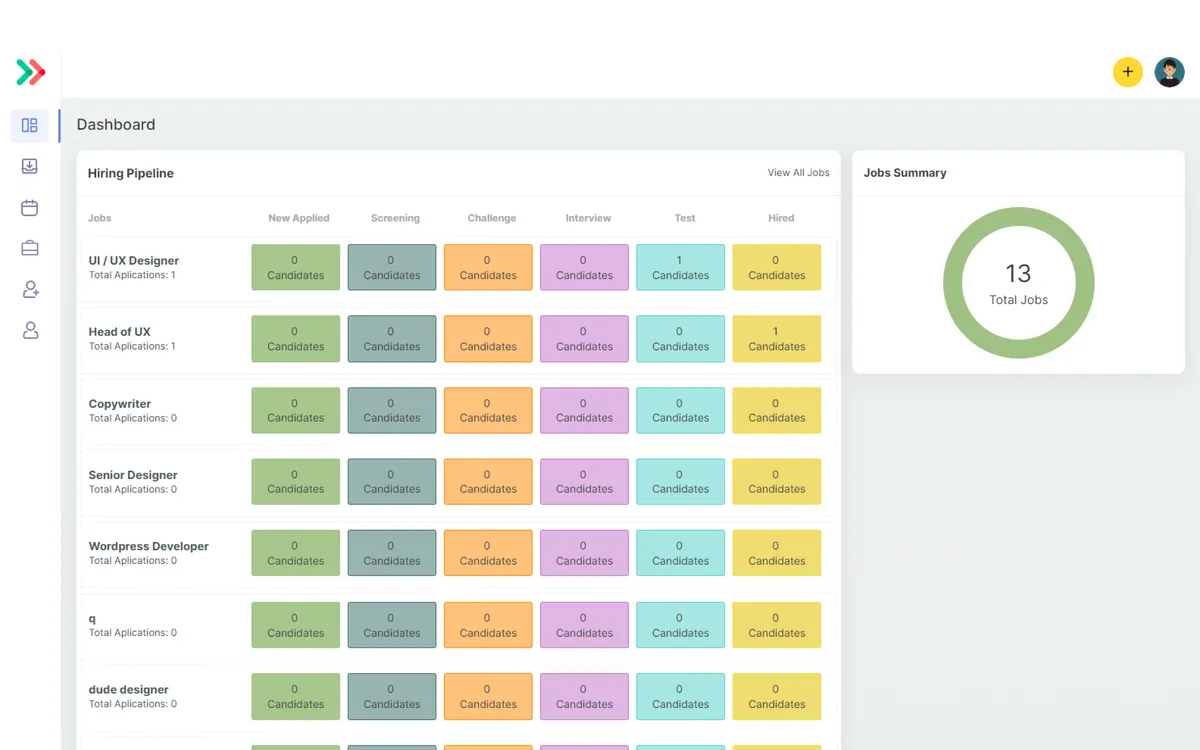Click UI / UX Designer Hired box
This screenshot has width=1200, height=750.
coord(777,267)
